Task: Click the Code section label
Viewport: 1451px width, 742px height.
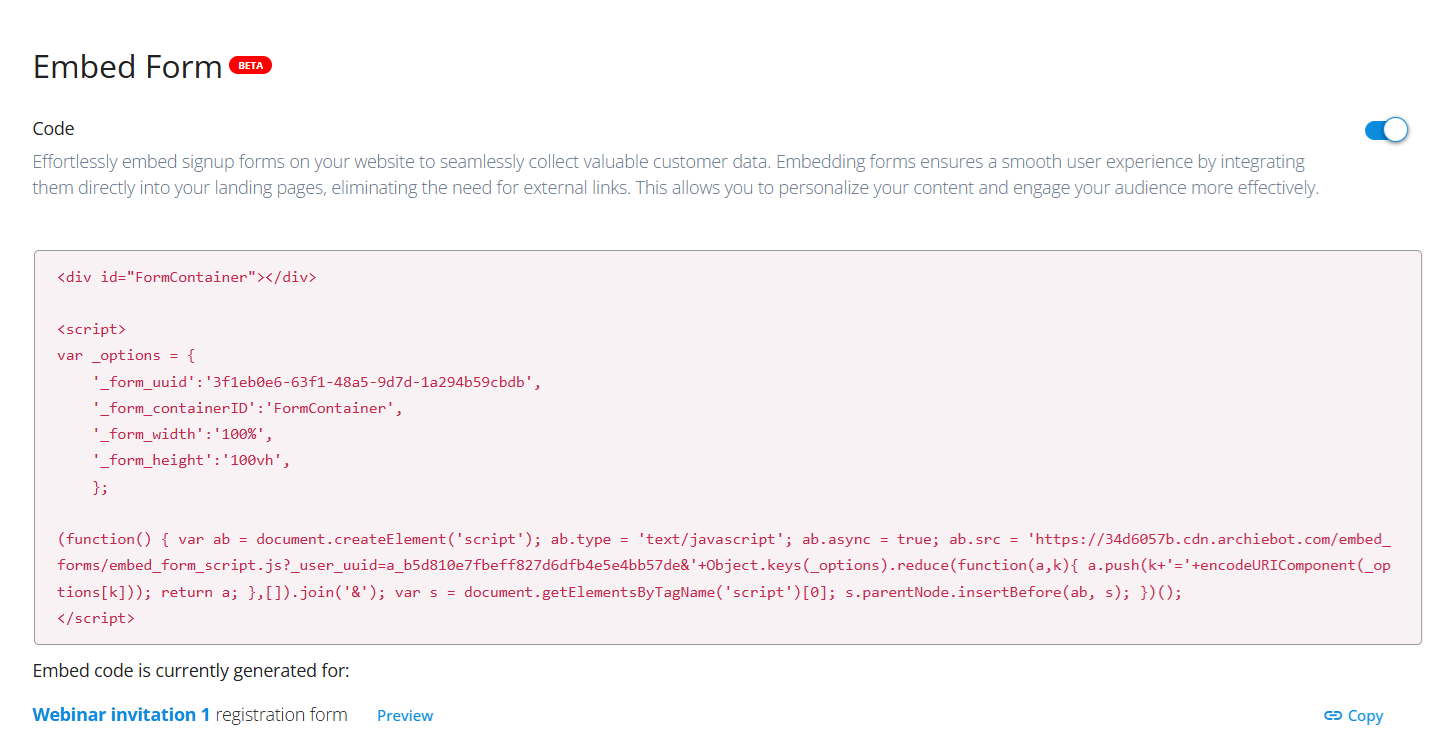Action: [54, 129]
